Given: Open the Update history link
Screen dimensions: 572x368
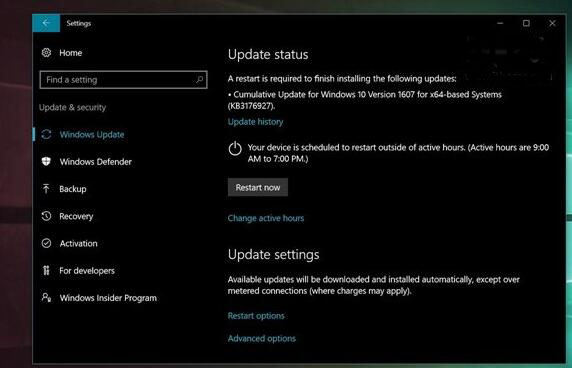Looking at the screenshot, I should pos(255,122).
